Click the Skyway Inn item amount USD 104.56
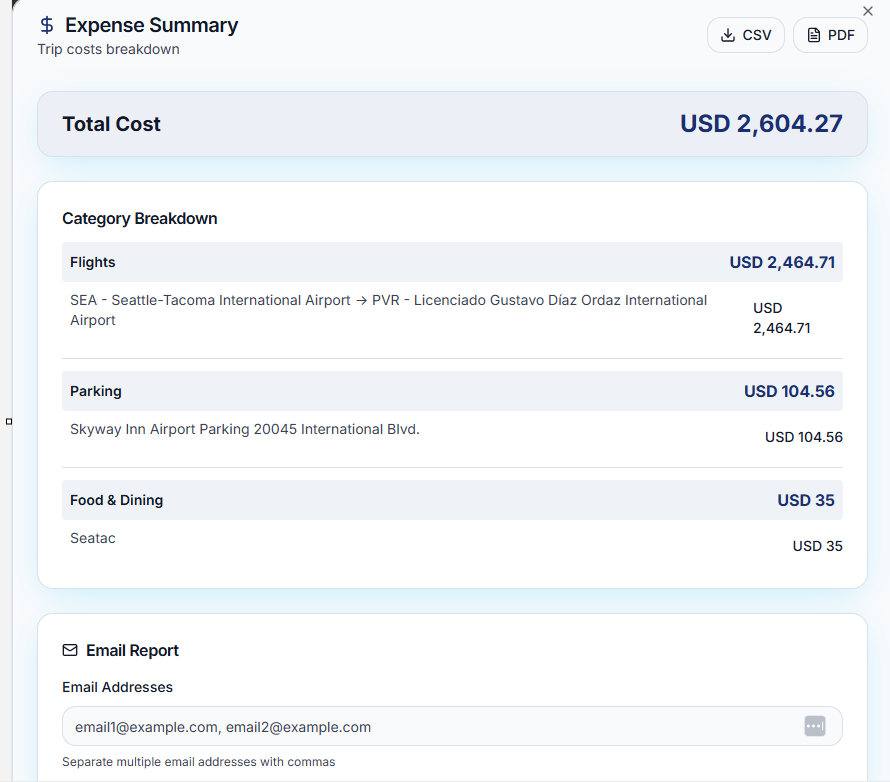This screenshot has width=890, height=782. click(x=804, y=437)
